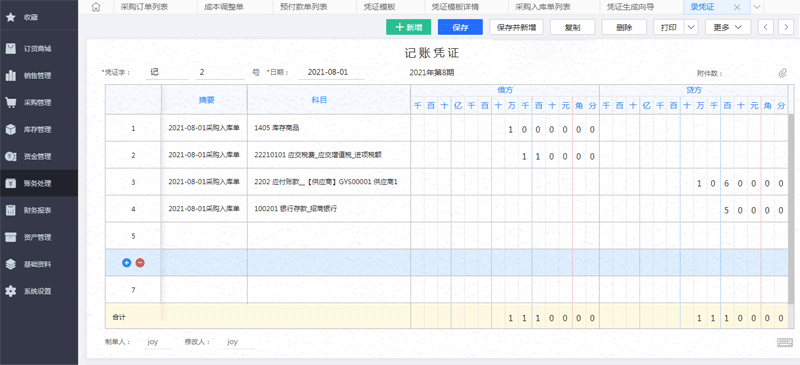Go to the home tab icon
Viewport: 800px width, 365px height.
pos(95,7)
